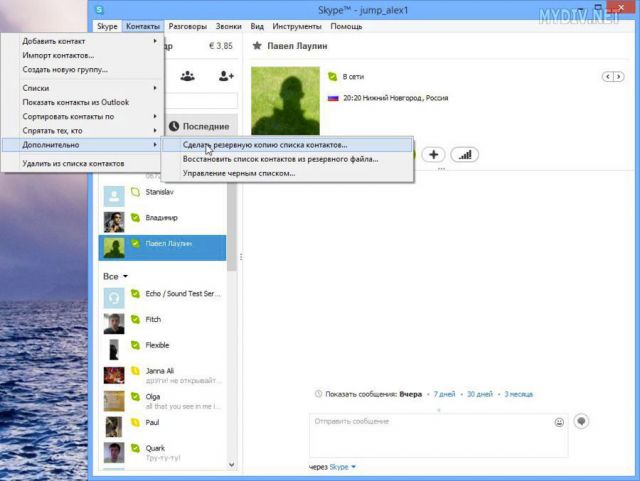The height and width of the screenshot is (481, 640).
Task: Click Olga's avatar thumbnail
Action: [x=114, y=401]
